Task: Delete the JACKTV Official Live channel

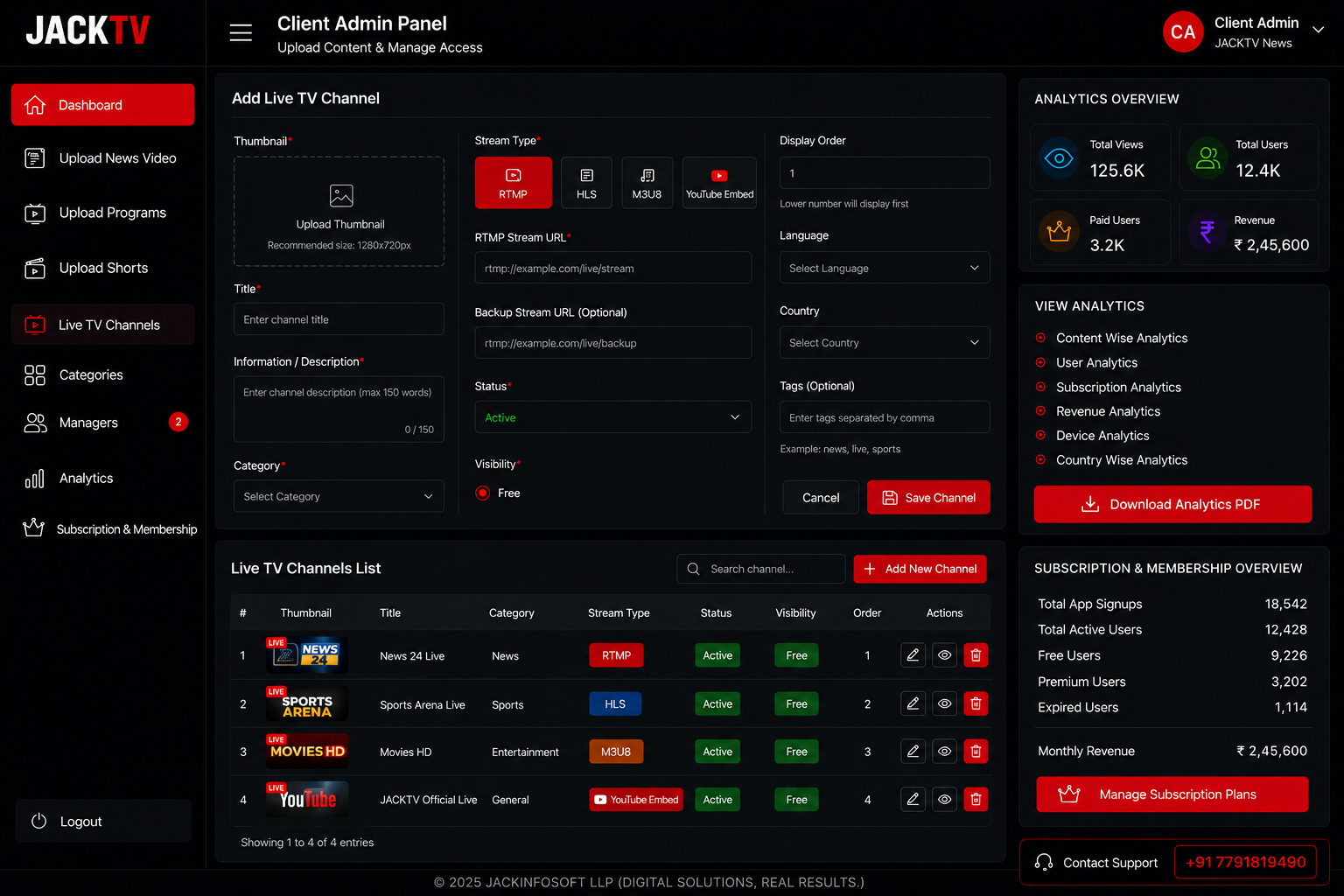Action: click(x=976, y=799)
